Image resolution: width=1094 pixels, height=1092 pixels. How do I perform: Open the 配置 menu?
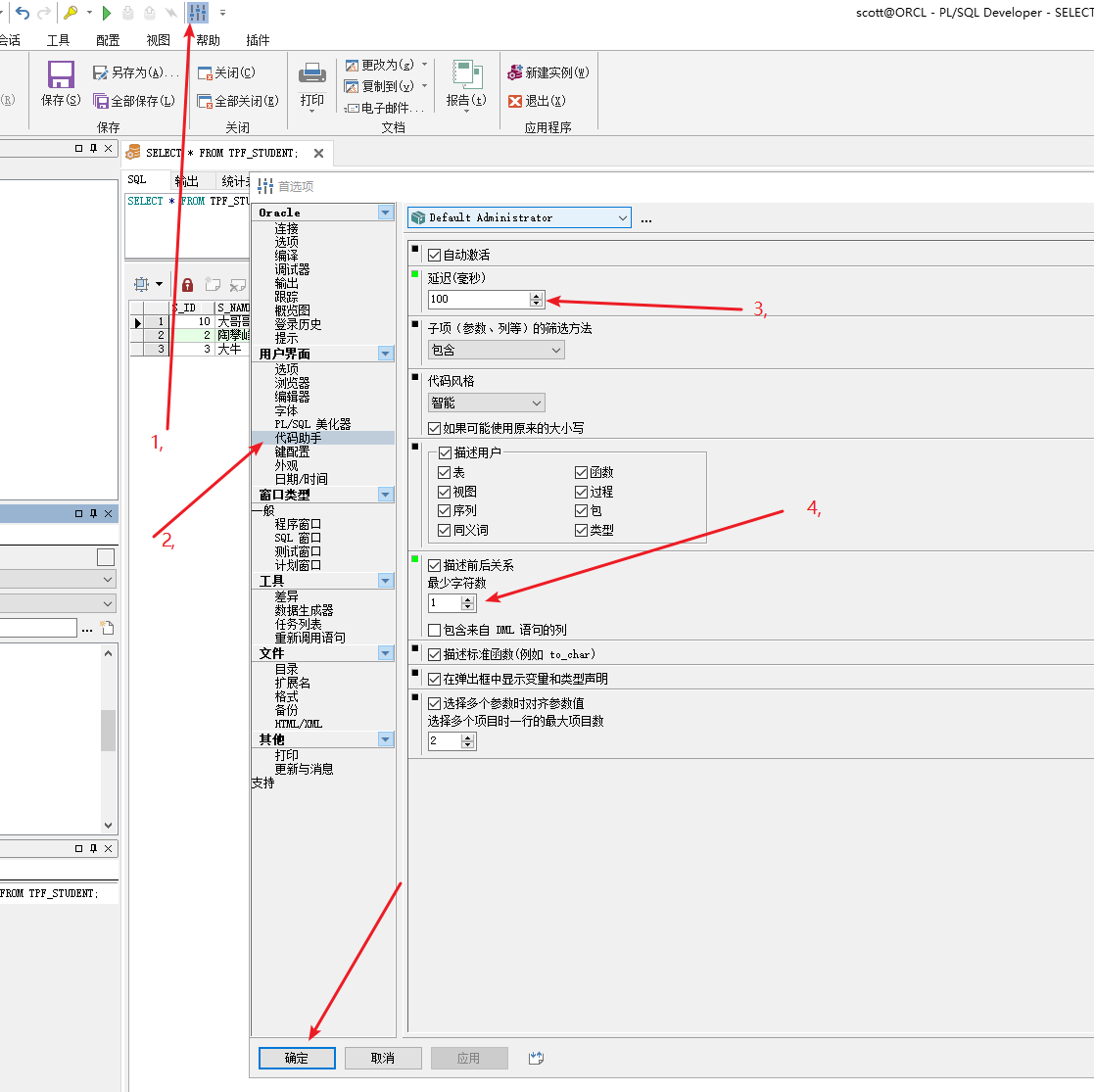point(108,40)
